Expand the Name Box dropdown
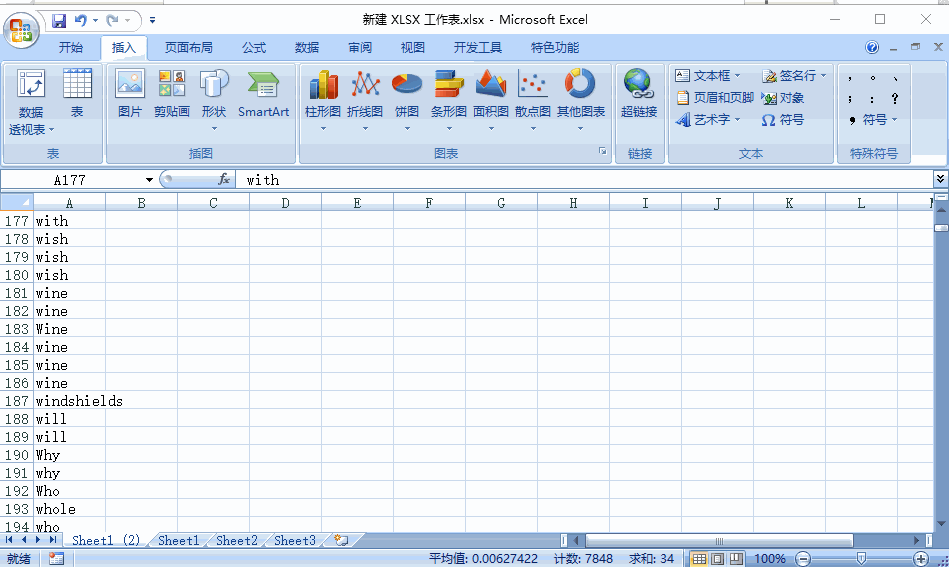The image size is (949, 567). [149, 180]
